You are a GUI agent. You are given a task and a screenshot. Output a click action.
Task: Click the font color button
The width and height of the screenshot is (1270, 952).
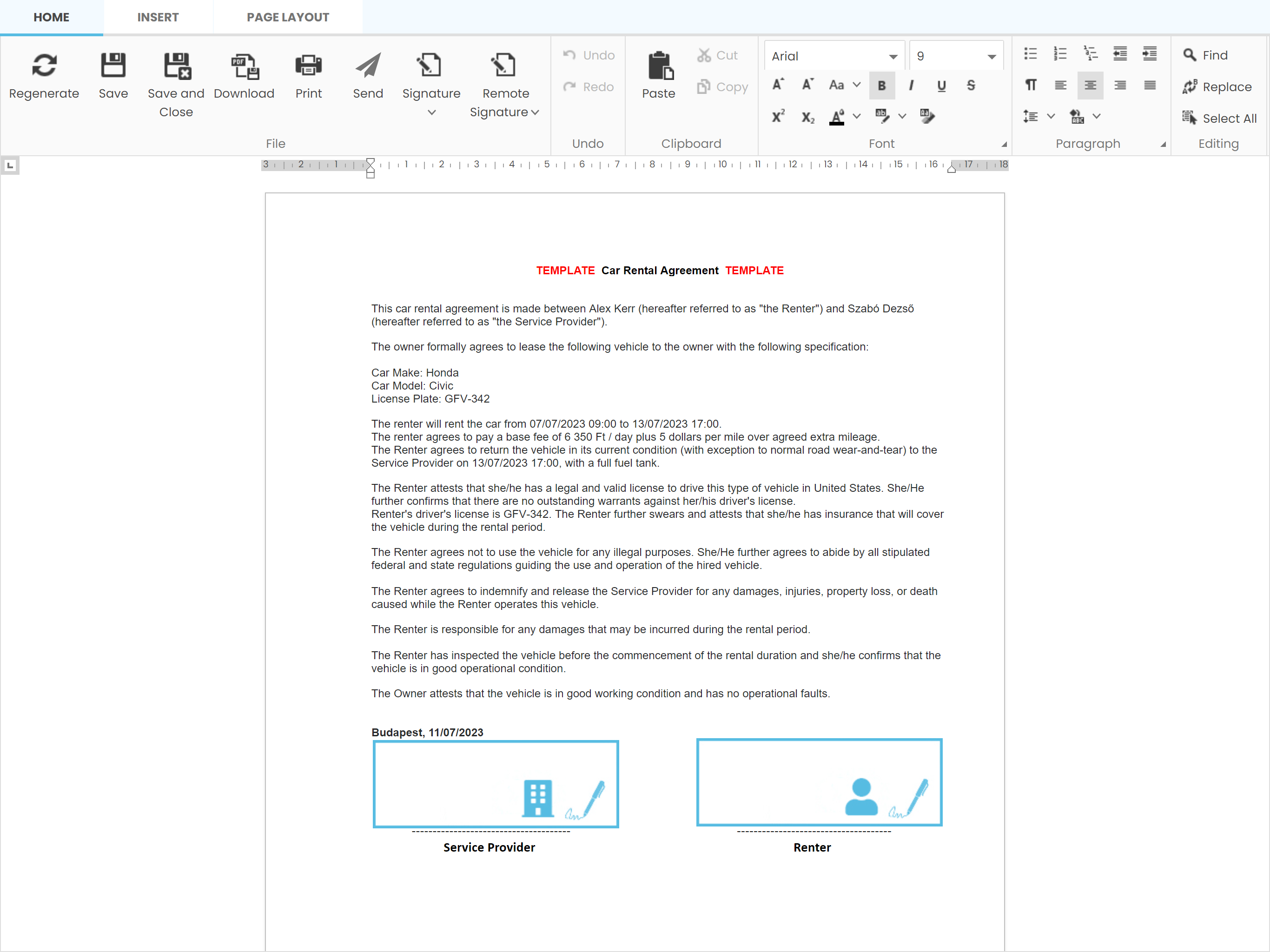click(837, 117)
